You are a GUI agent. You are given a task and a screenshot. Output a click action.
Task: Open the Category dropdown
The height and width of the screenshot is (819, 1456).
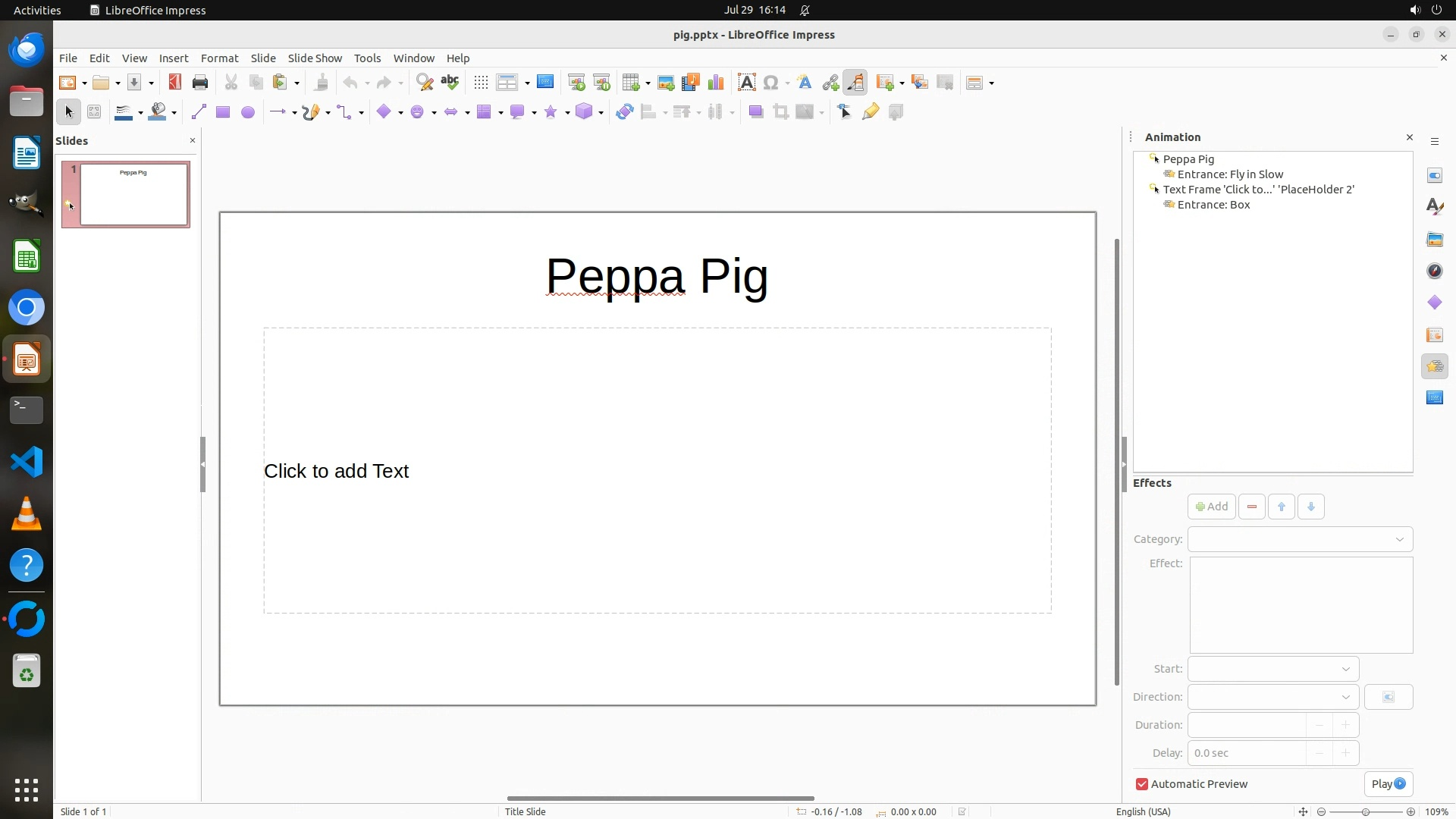coord(1300,539)
